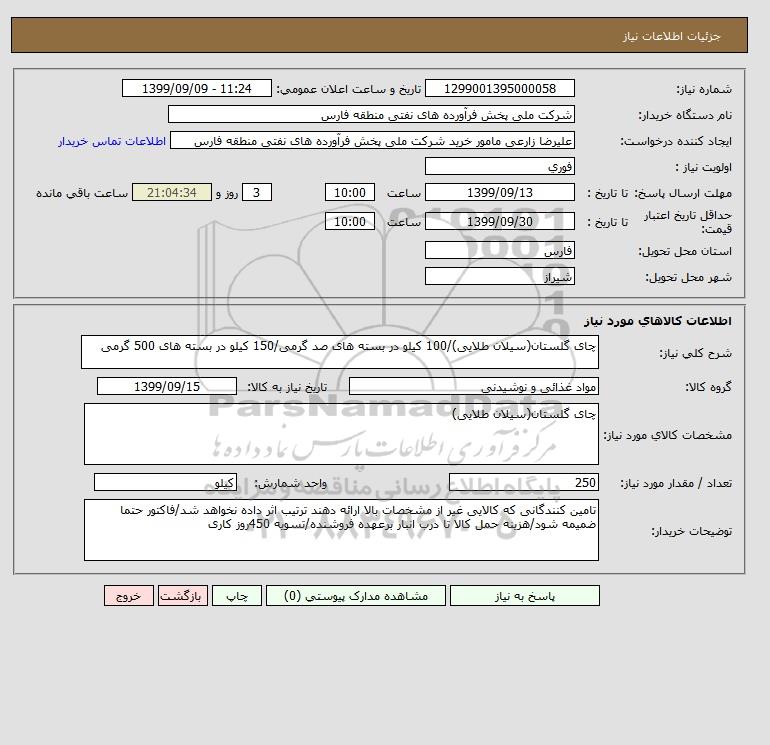Click the remaining time countdown 21:04:34

tap(172, 193)
